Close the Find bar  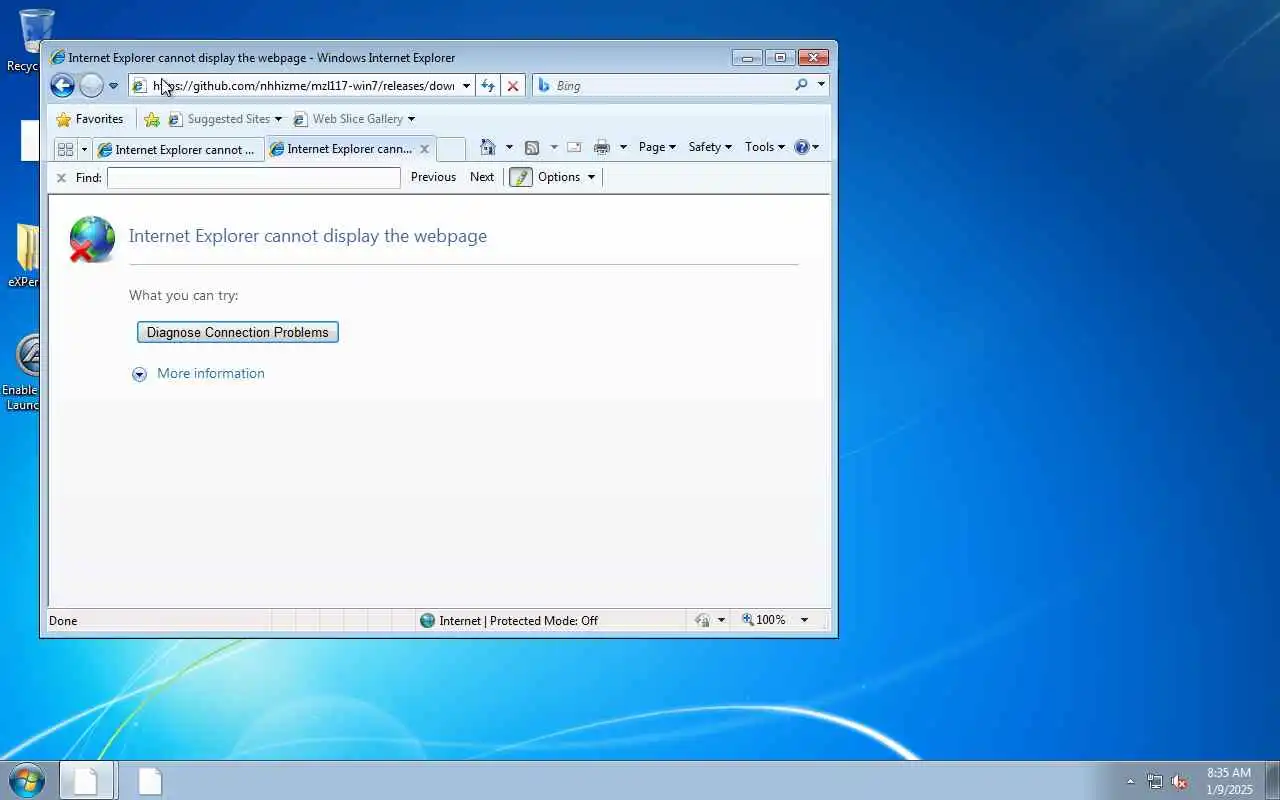(61, 178)
